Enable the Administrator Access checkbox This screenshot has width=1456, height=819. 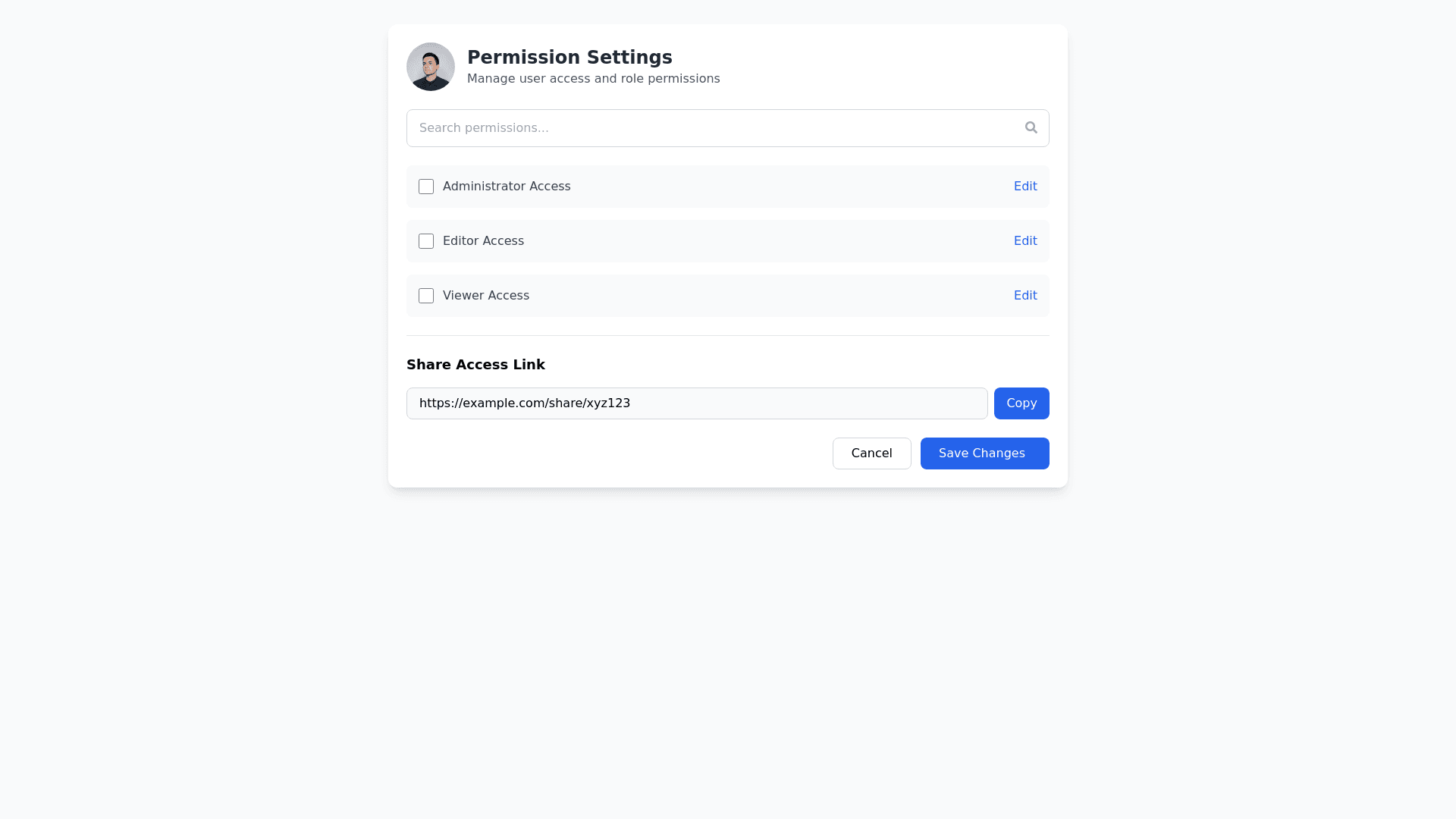426,187
